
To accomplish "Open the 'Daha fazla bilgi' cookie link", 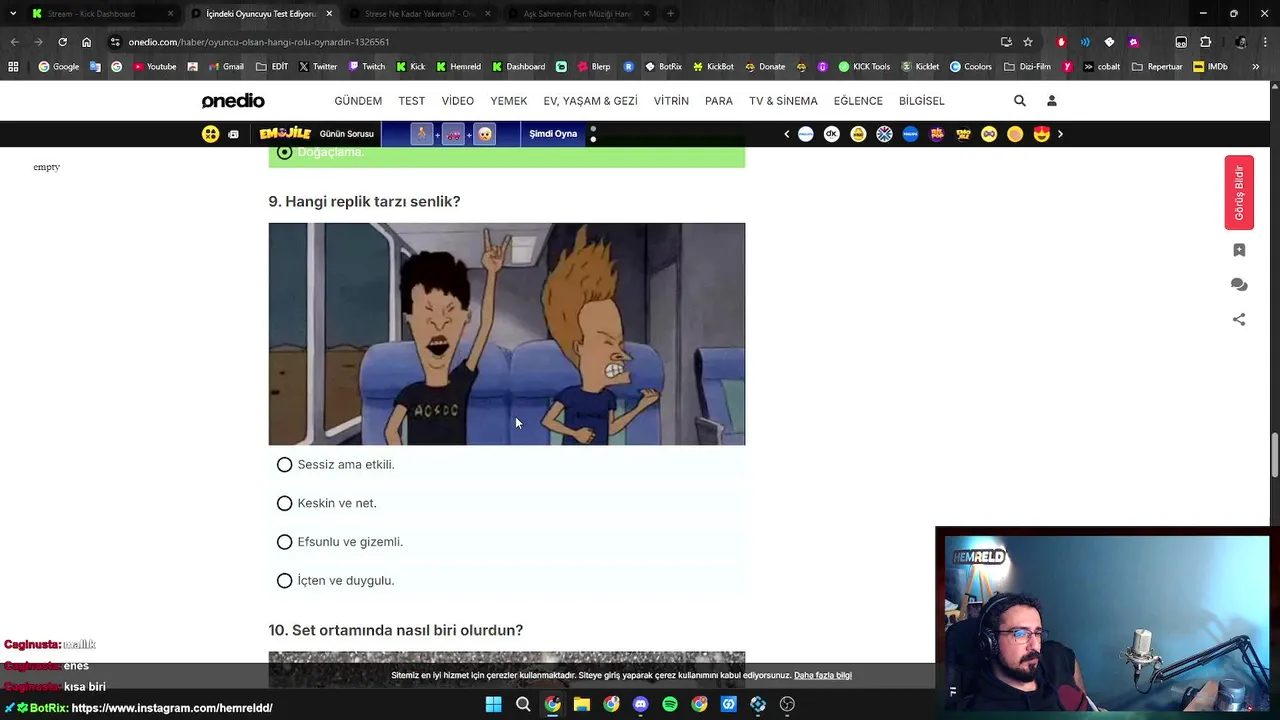I will coord(823,676).
